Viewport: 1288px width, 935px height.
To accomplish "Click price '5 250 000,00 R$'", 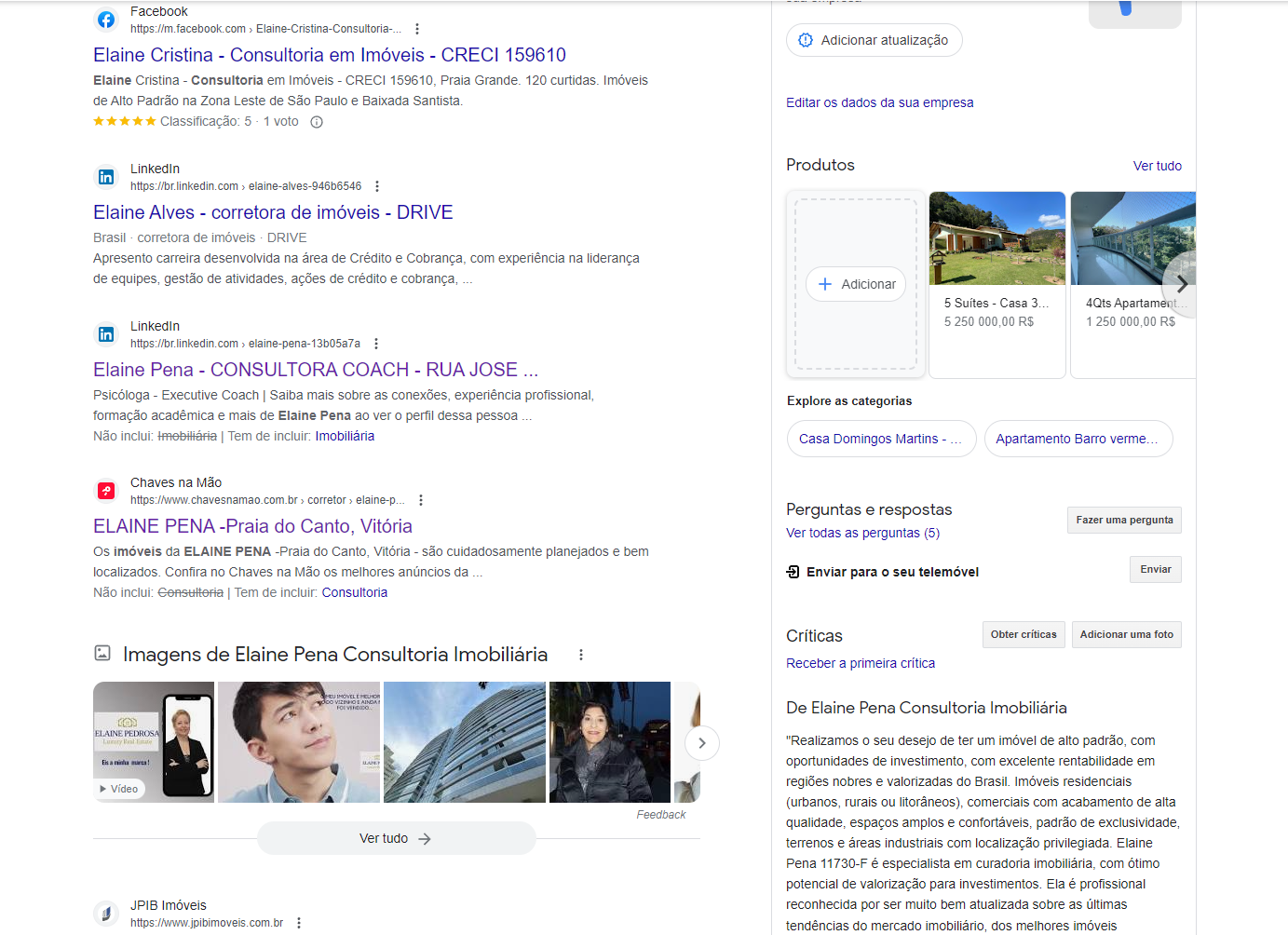I will (x=989, y=321).
